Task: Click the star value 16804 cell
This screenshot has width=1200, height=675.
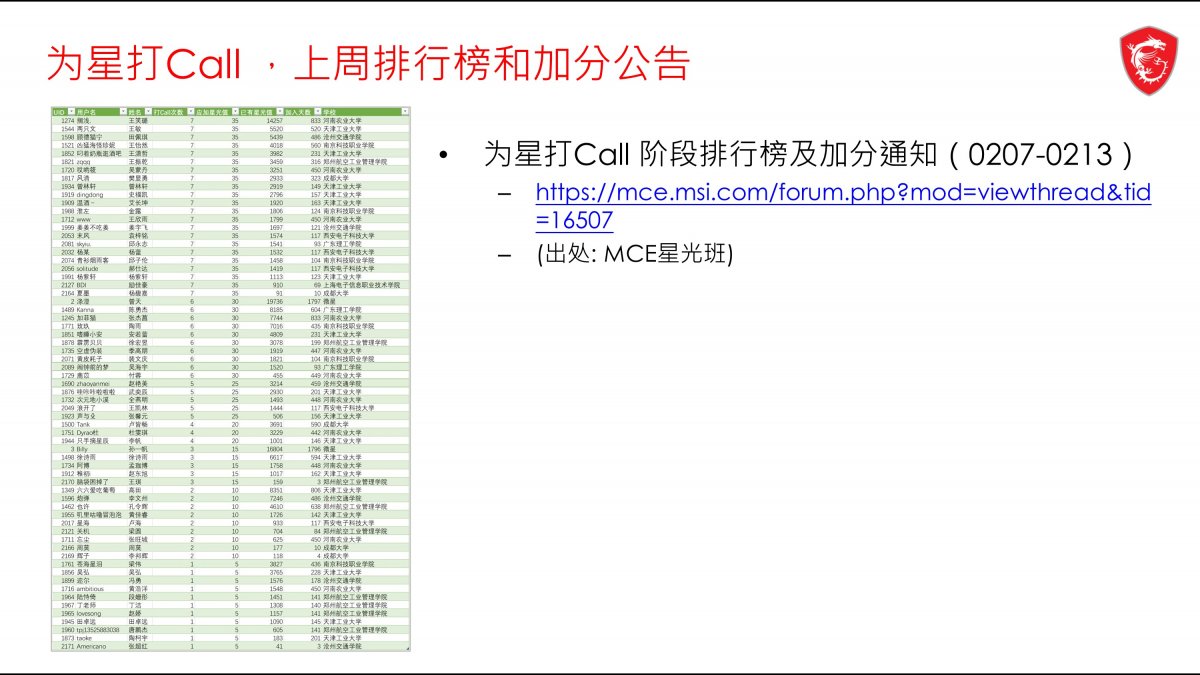Action: point(275,449)
